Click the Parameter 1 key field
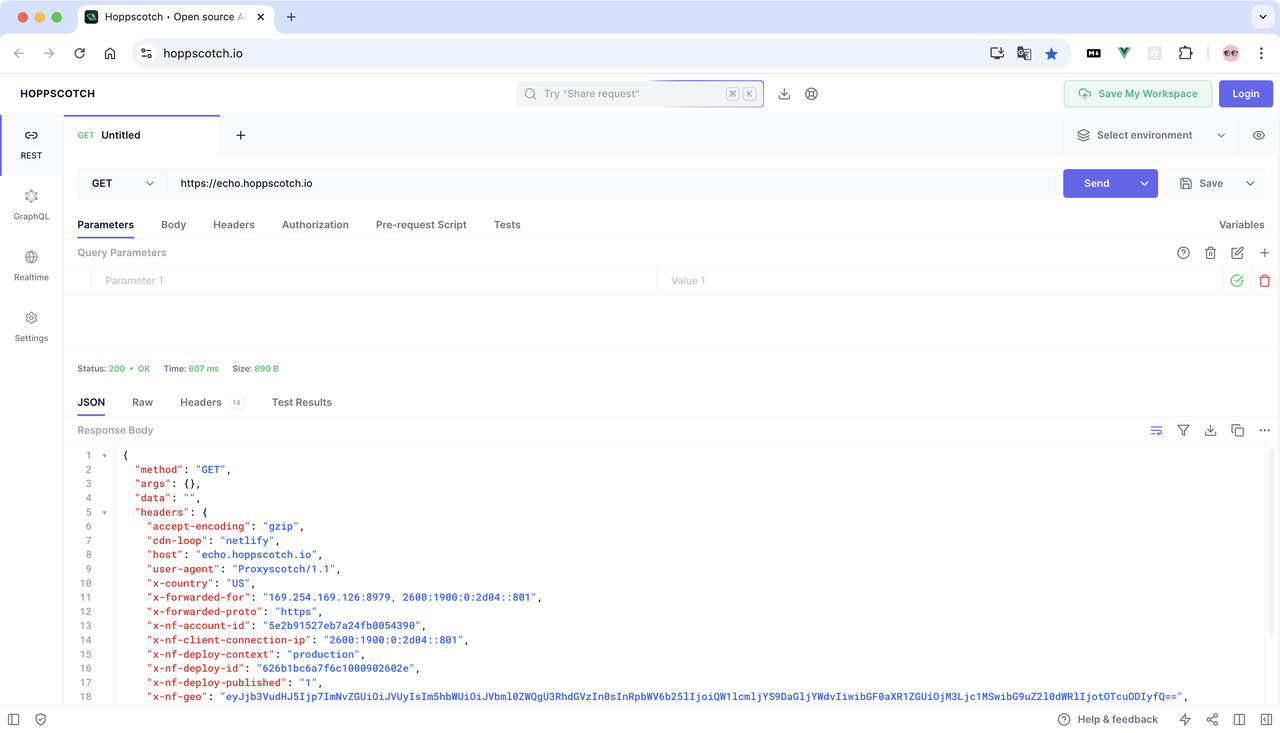Screen dimensions: 1280x733 click(x=374, y=281)
